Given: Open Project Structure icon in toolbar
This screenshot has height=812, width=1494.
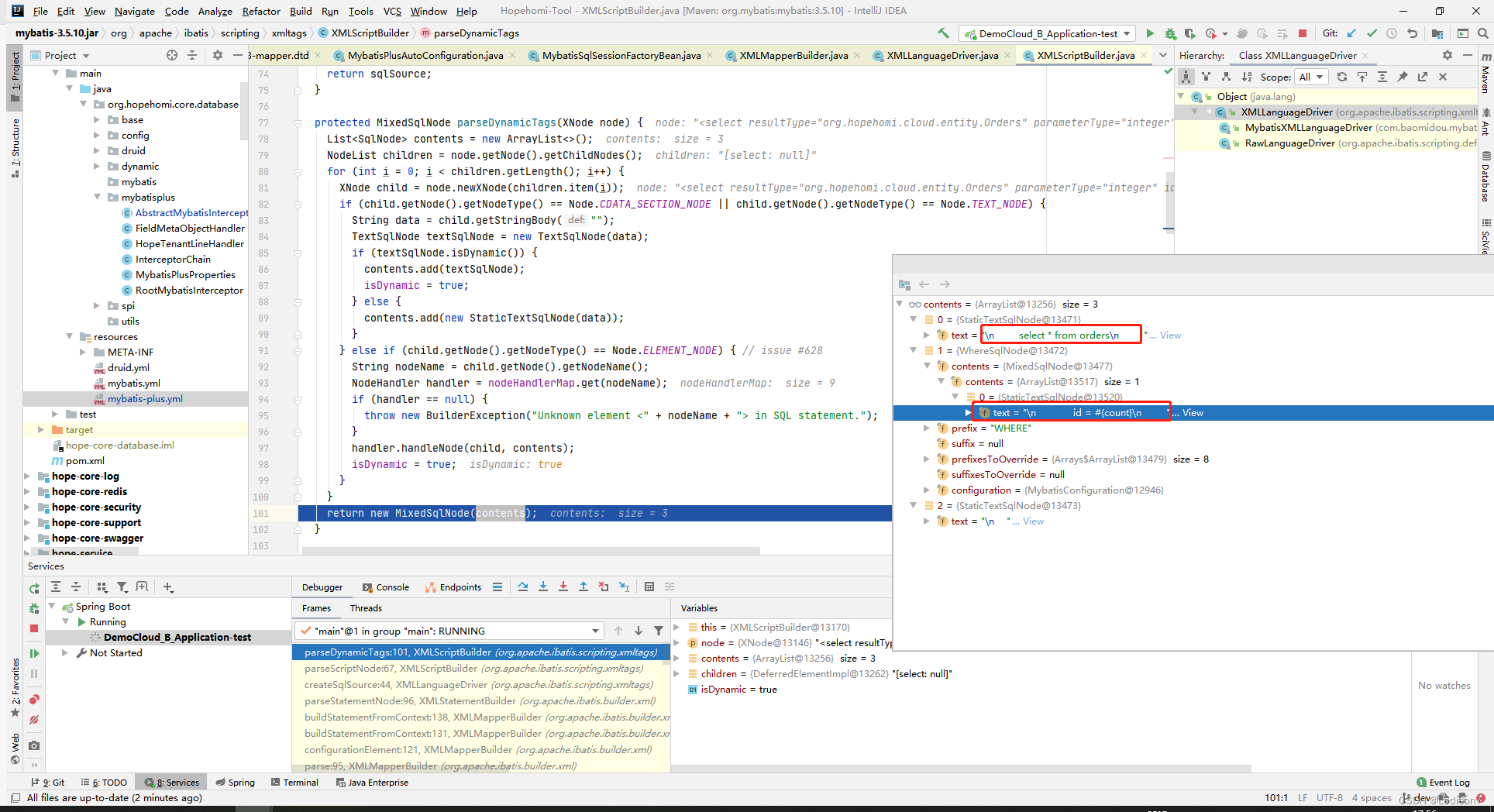Looking at the screenshot, I should 1437,33.
